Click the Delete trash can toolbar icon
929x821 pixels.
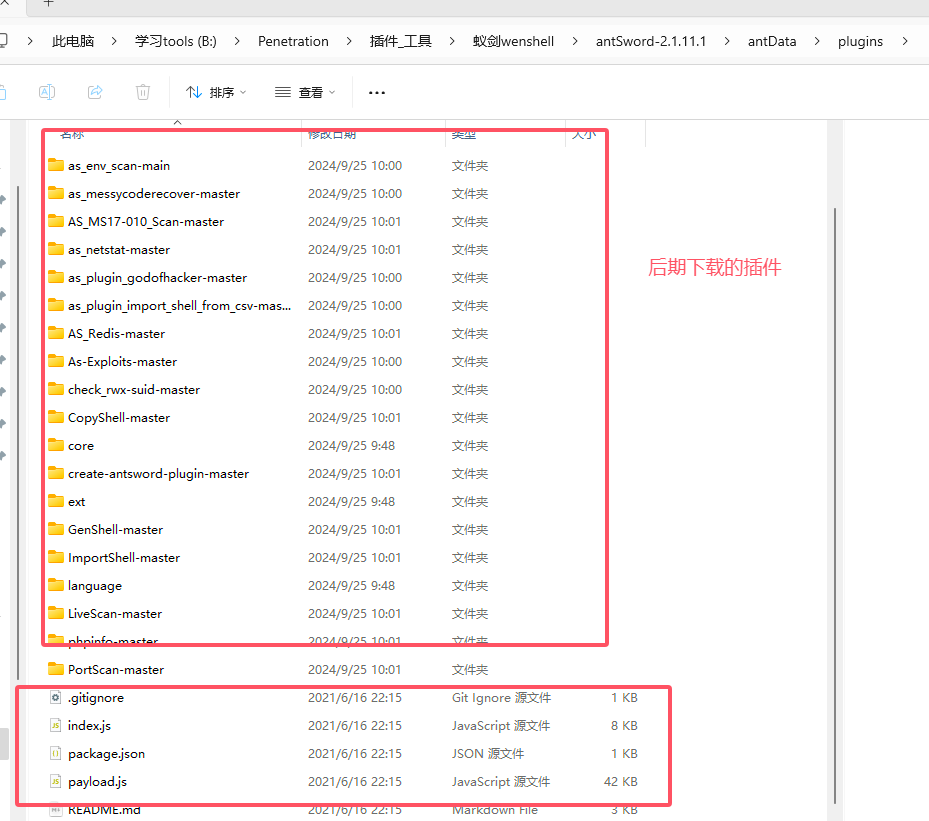[x=143, y=92]
